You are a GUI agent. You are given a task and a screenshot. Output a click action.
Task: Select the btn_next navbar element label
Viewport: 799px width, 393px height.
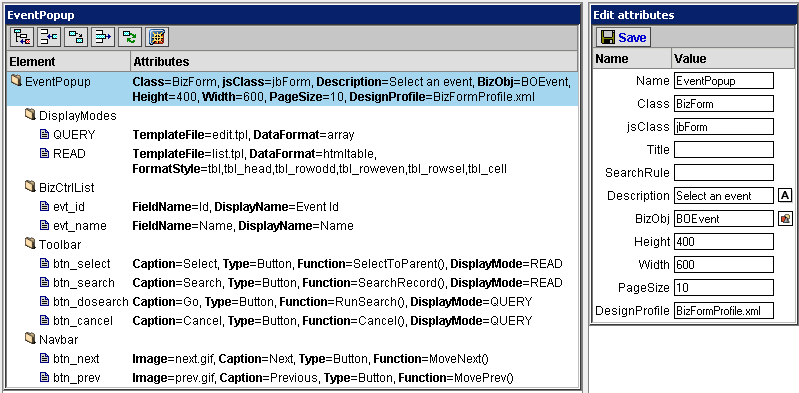(76, 359)
